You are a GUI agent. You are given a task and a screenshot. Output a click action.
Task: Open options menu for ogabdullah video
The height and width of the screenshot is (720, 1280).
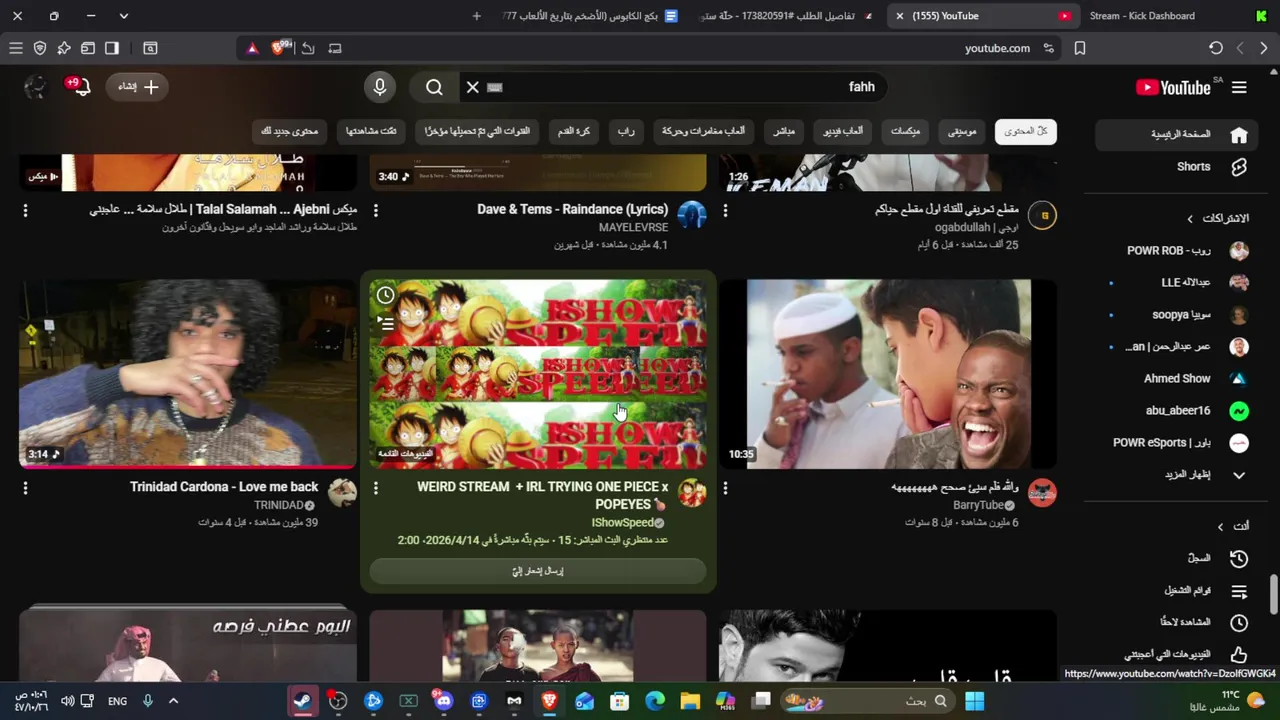[725, 210]
